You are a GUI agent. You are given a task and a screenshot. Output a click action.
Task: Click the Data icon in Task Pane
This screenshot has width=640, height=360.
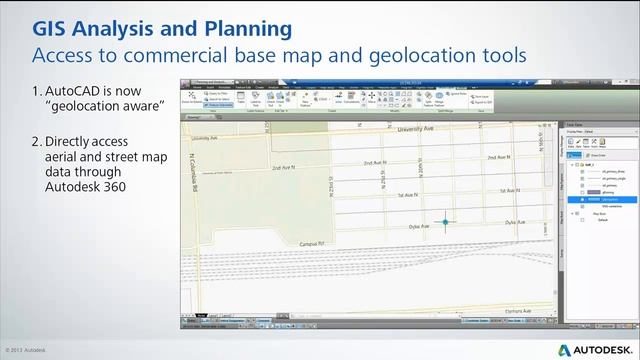tap(571, 143)
